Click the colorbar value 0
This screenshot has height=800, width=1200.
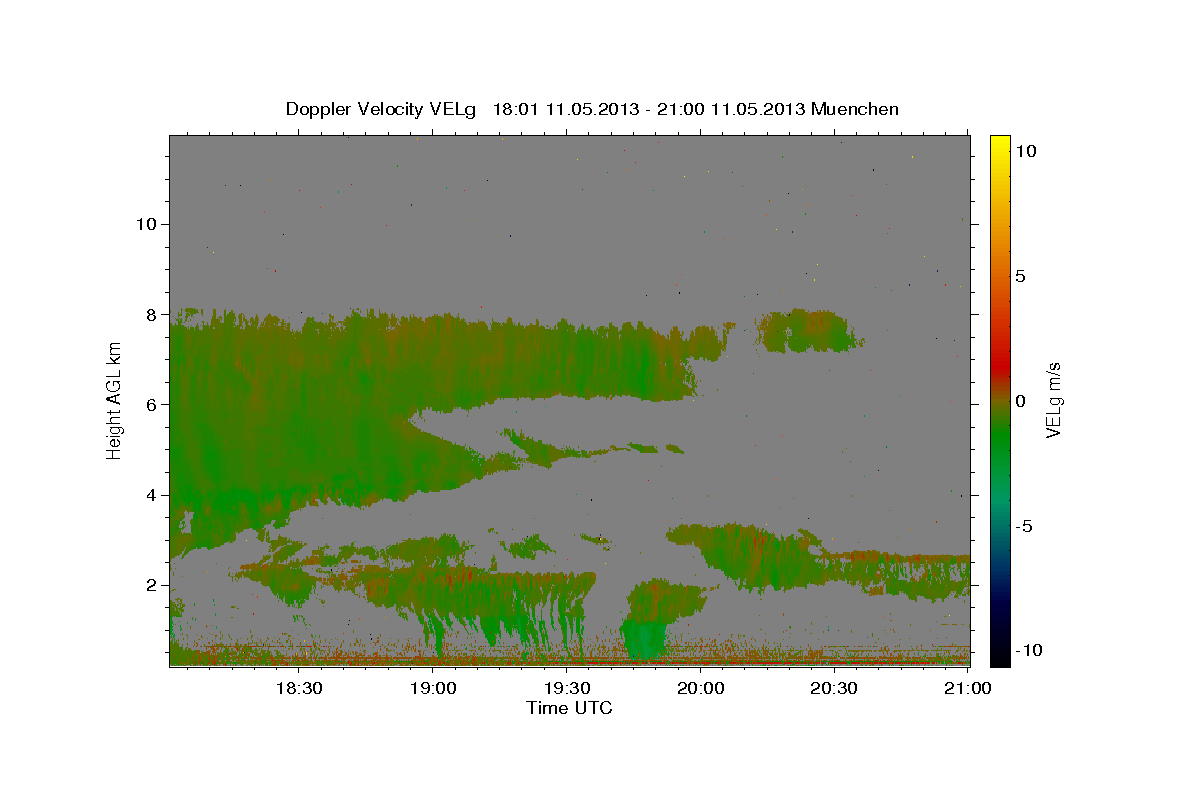(x=1020, y=401)
